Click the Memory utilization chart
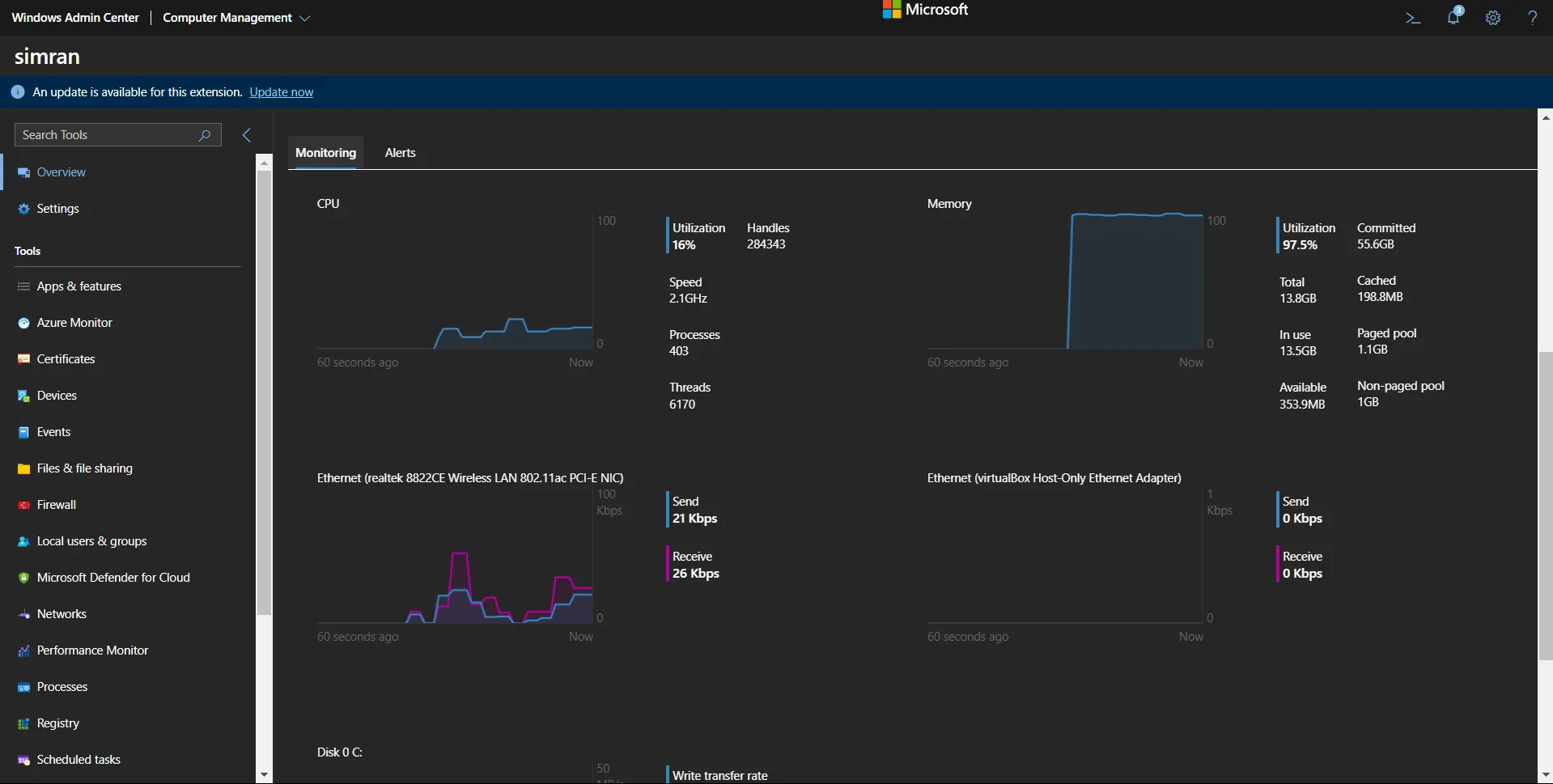Screen dimensions: 1553x784 pyautogui.click(x=1065, y=282)
